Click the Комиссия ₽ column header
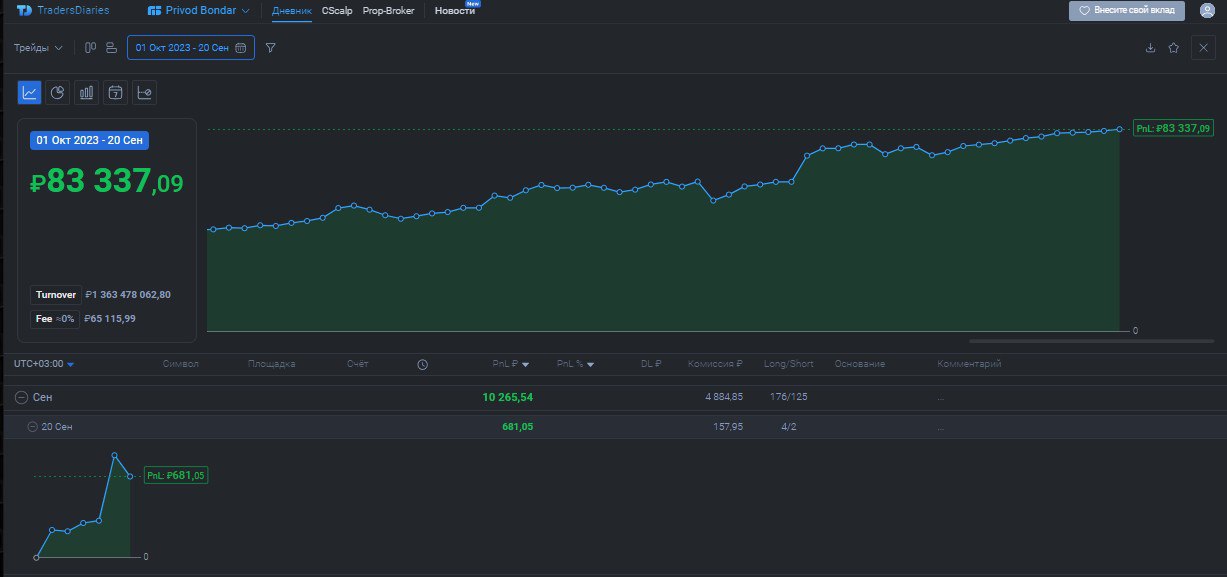Screen dimensions: 1227x577 pyautogui.click(x=715, y=364)
